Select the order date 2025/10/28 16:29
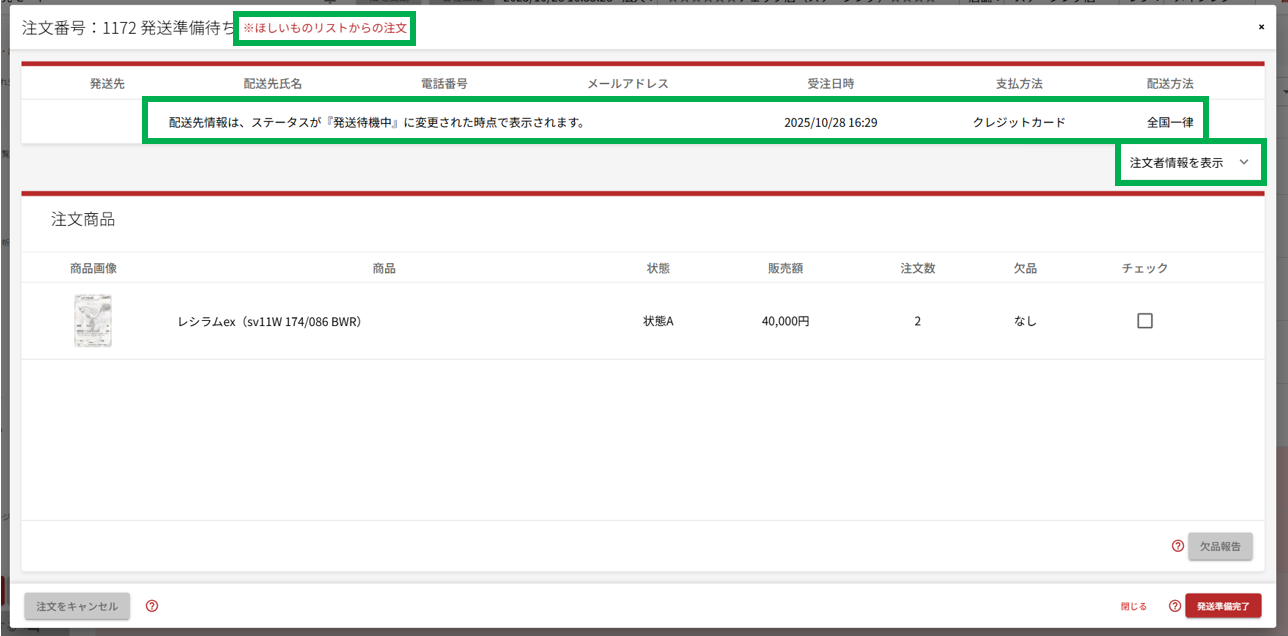The height and width of the screenshot is (636, 1288). [831, 123]
